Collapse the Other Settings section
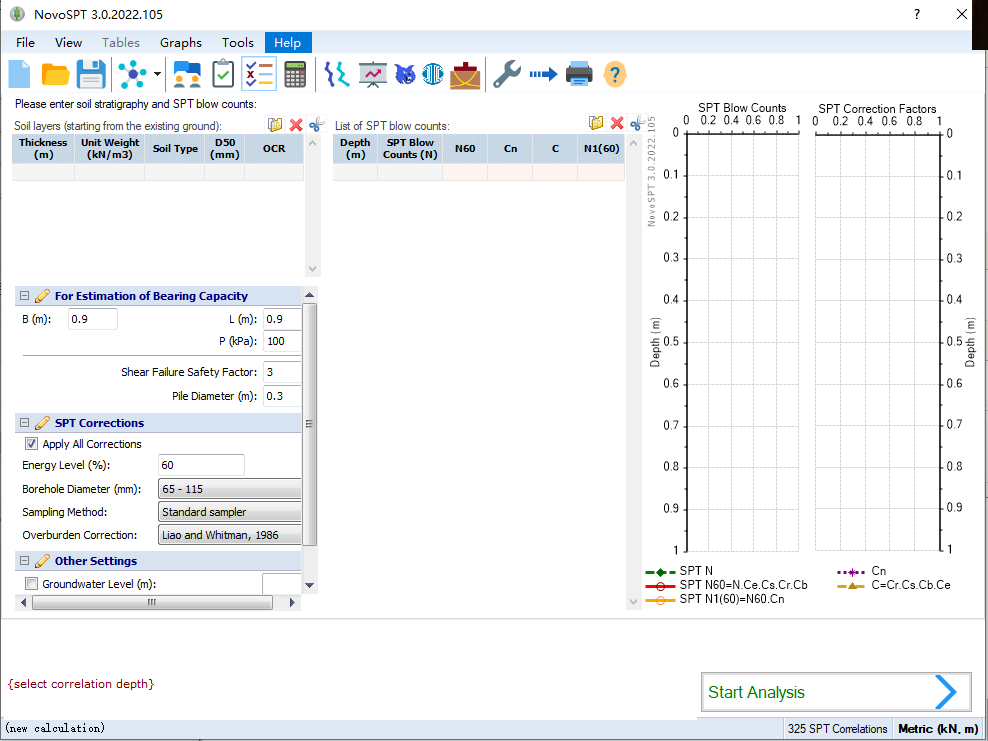The height and width of the screenshot is (741, 988). click(x=25, y=561)
